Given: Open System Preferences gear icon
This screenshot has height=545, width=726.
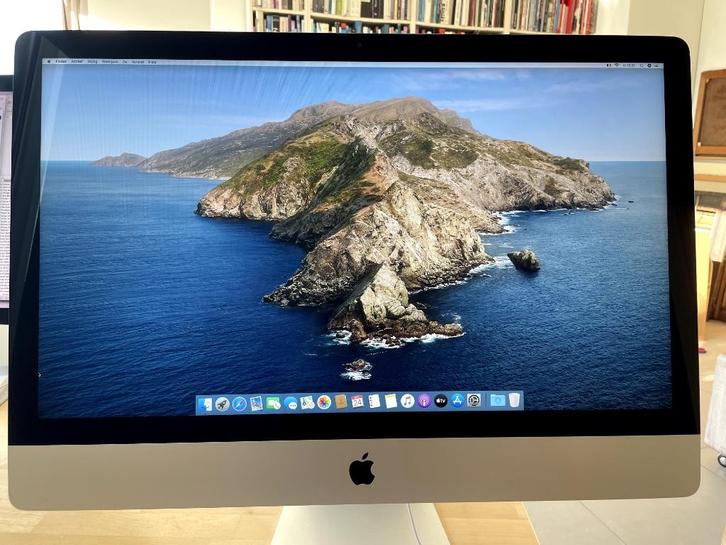Looking at the screenshot, I should pos(474,400).
